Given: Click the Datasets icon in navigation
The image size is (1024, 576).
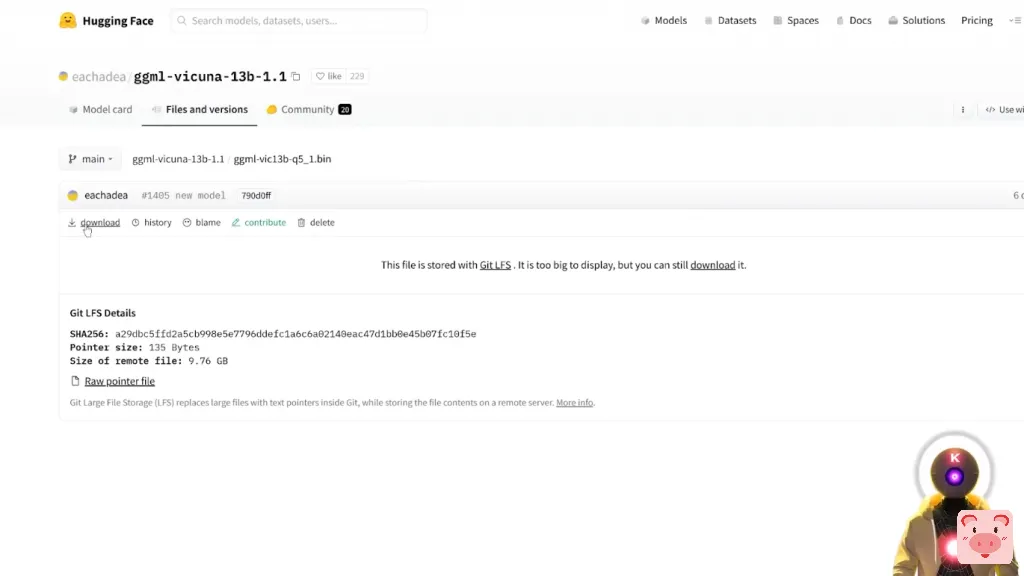Looking at the screenshot, I should pos(709,20).
